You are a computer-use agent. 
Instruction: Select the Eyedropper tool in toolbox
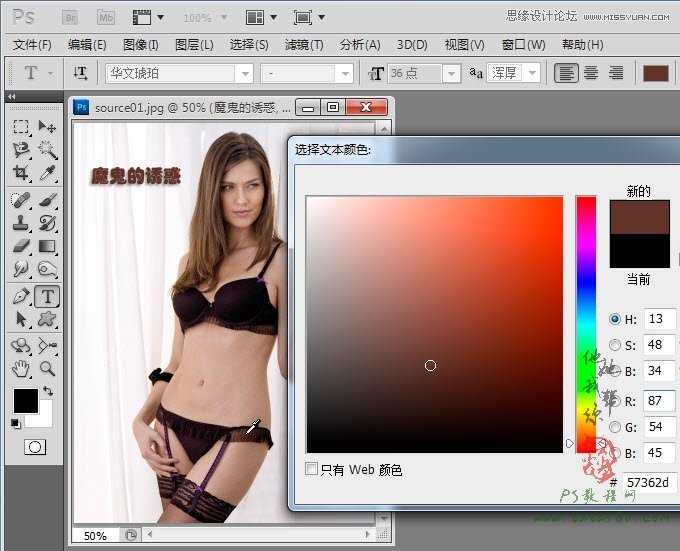coord(47,173)
